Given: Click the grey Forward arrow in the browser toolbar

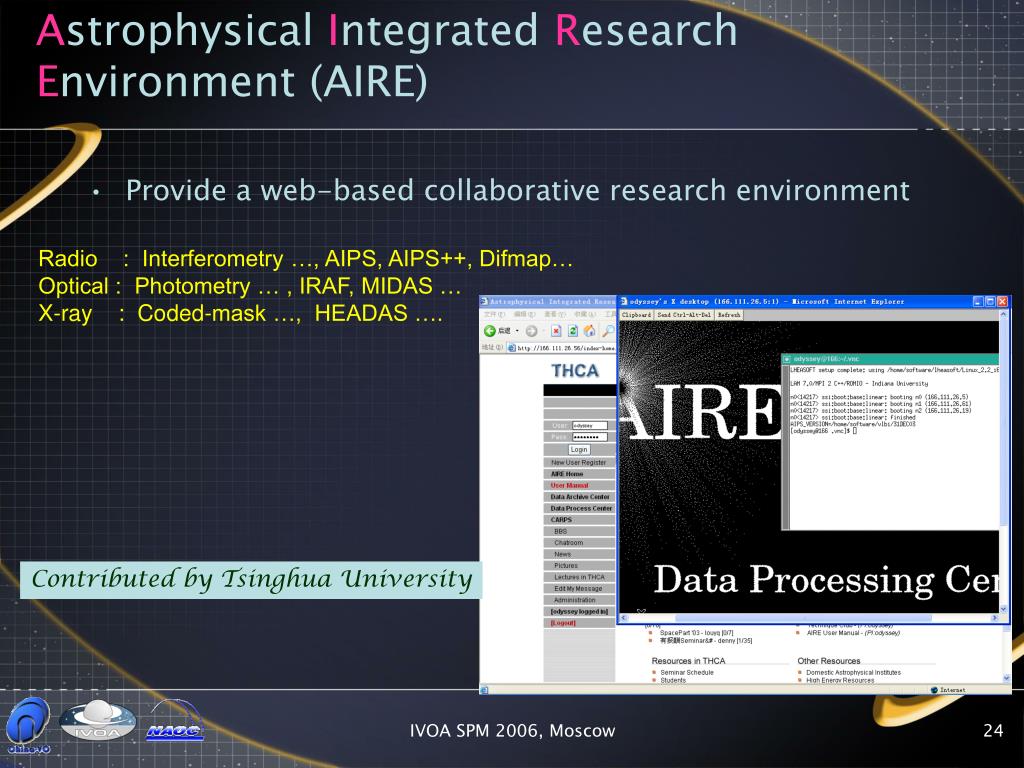Looking at the screenshot, I should pos(532,331).
